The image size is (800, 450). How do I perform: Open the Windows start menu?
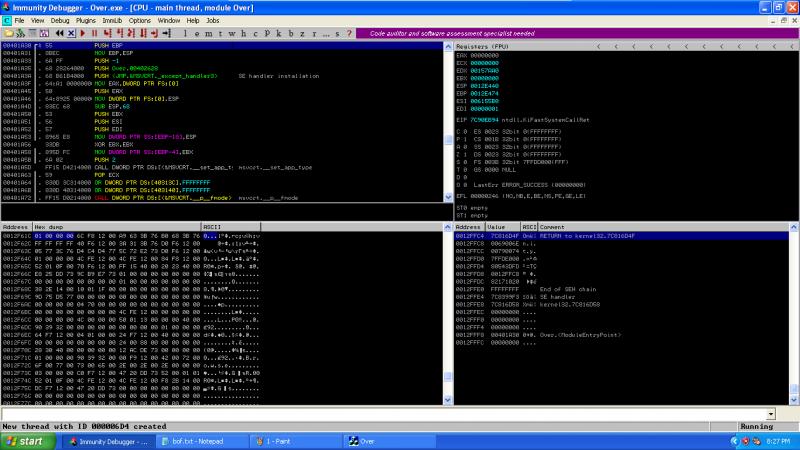point(28,441)
